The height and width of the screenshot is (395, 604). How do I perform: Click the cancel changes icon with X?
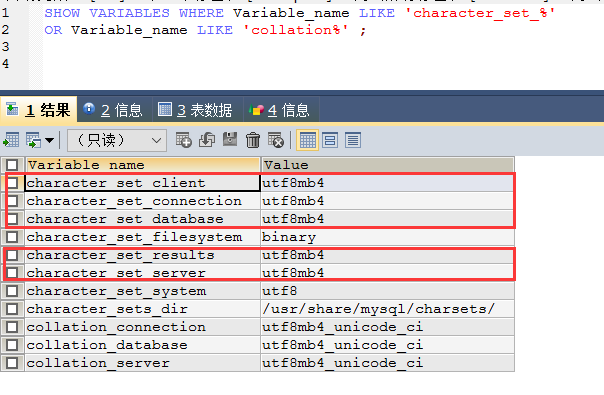(276, 140)
